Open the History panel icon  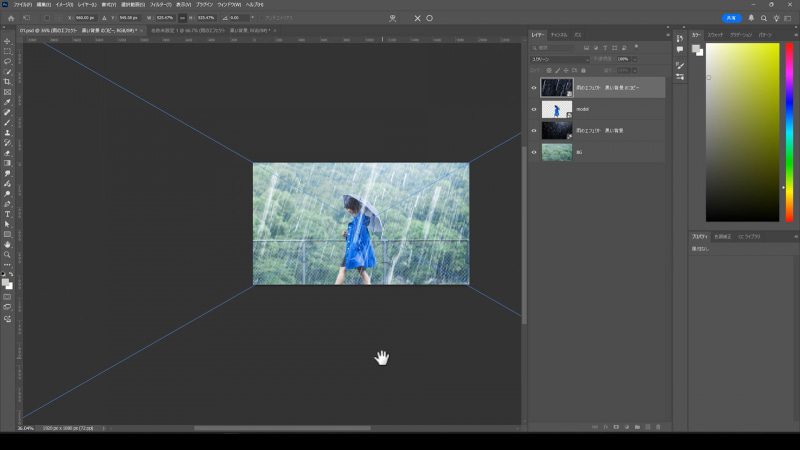pos(680,38)
